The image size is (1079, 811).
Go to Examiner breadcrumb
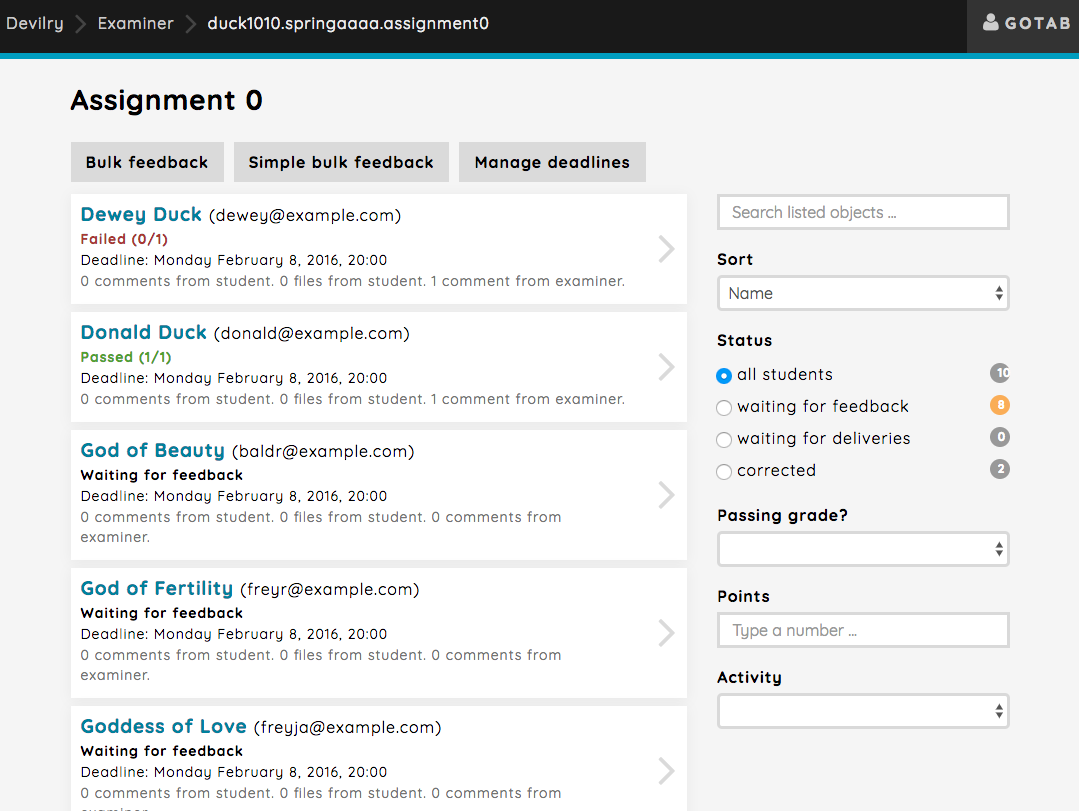click(x=136, y=23)
